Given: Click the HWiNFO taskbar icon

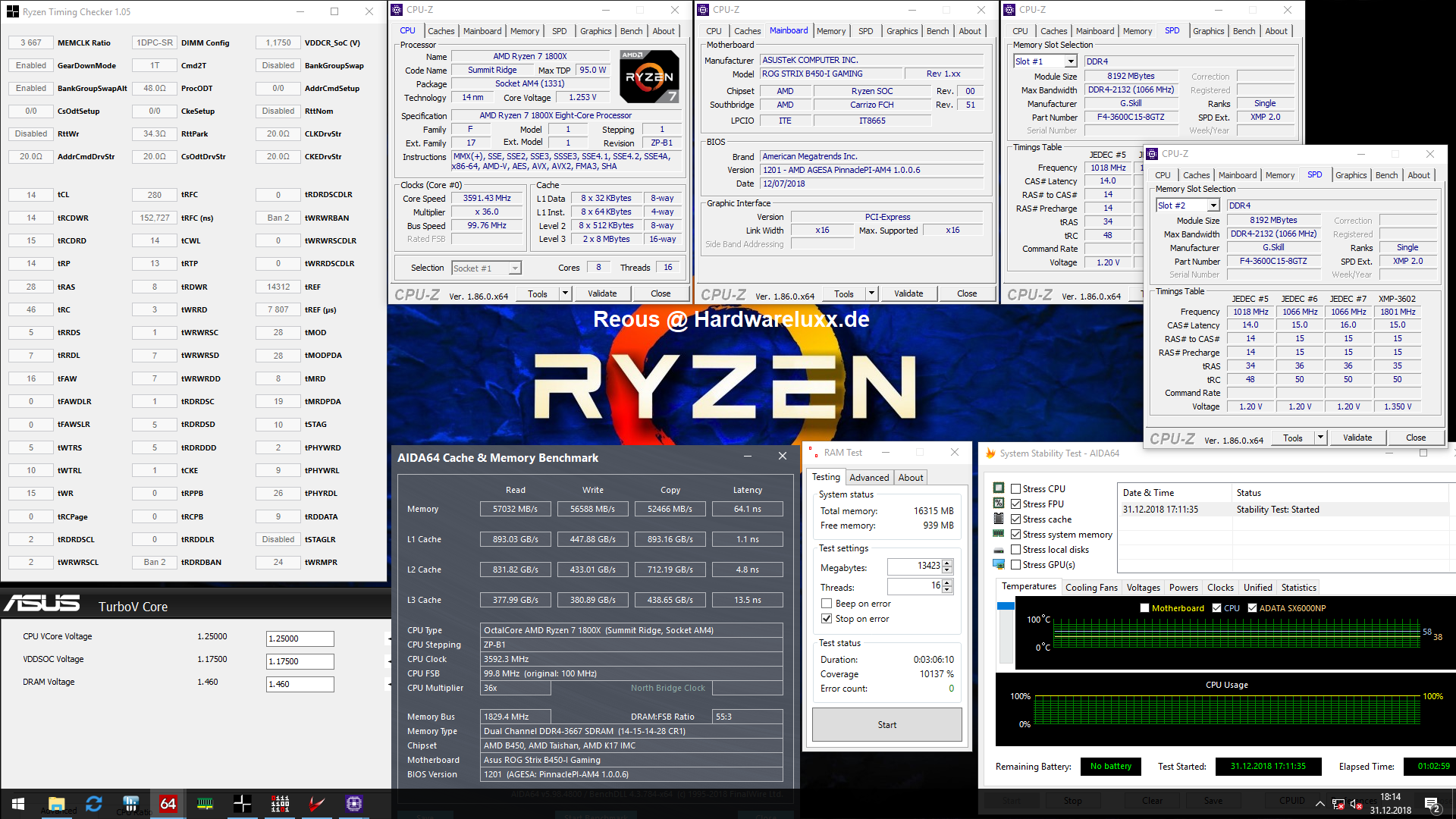Looking at the screenshot, I should point(130,803).
